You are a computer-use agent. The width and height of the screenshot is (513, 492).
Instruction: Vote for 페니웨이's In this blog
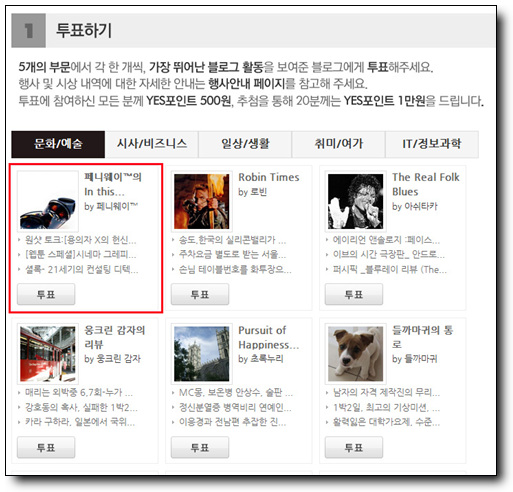click(46, 294)
